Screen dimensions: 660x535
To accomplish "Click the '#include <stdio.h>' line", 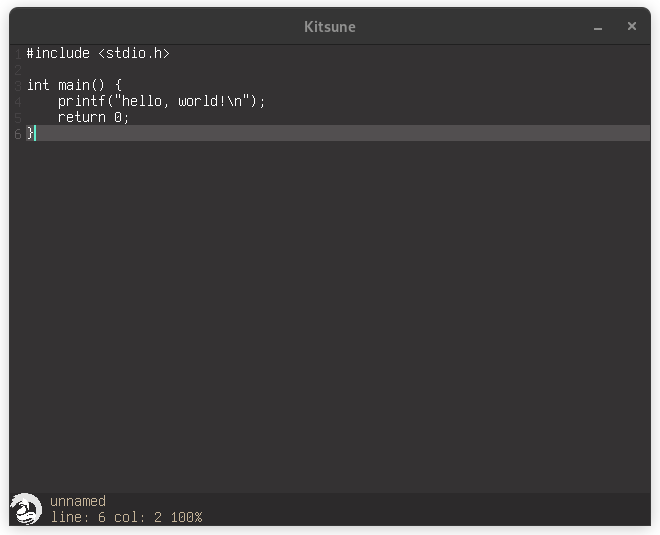I will 98,53.
